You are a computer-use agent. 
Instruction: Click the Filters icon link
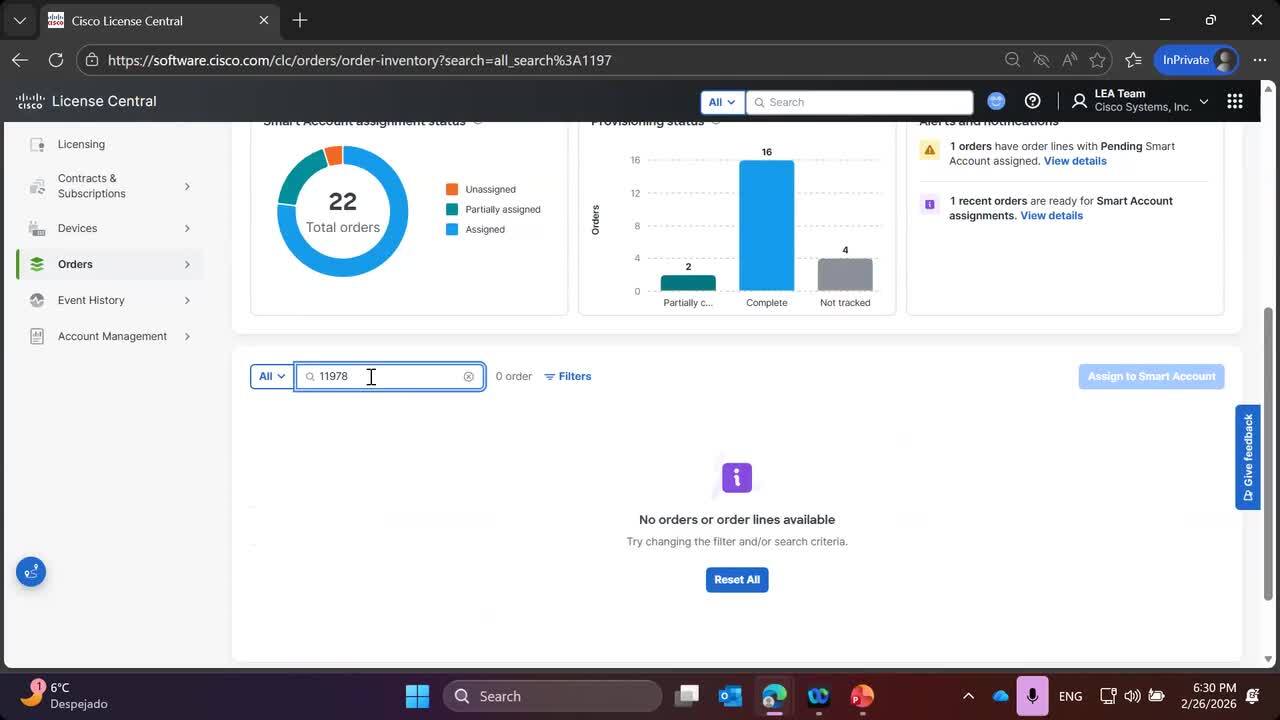(568, 377)
